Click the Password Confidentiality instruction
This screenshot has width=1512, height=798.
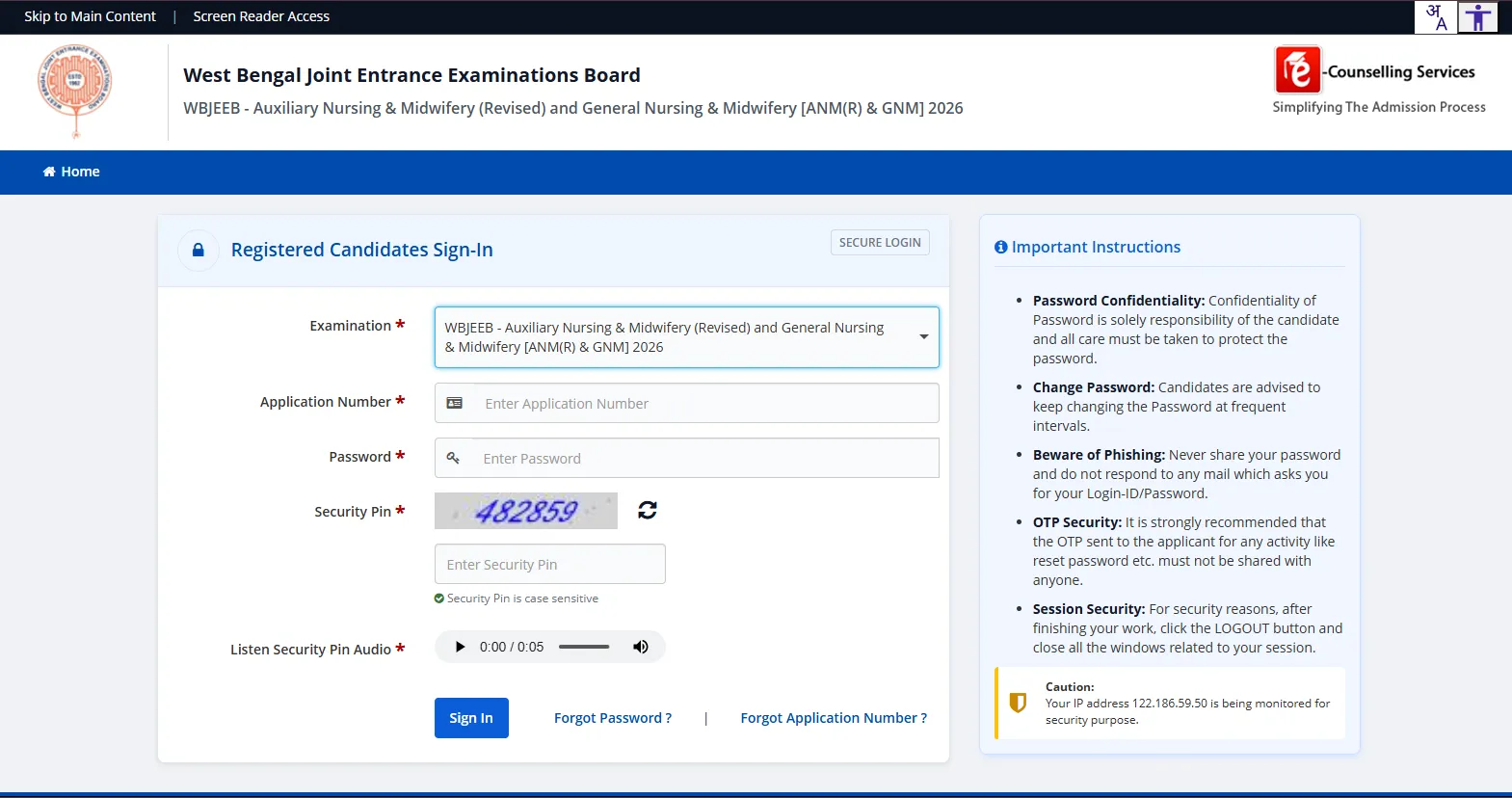1186,330
